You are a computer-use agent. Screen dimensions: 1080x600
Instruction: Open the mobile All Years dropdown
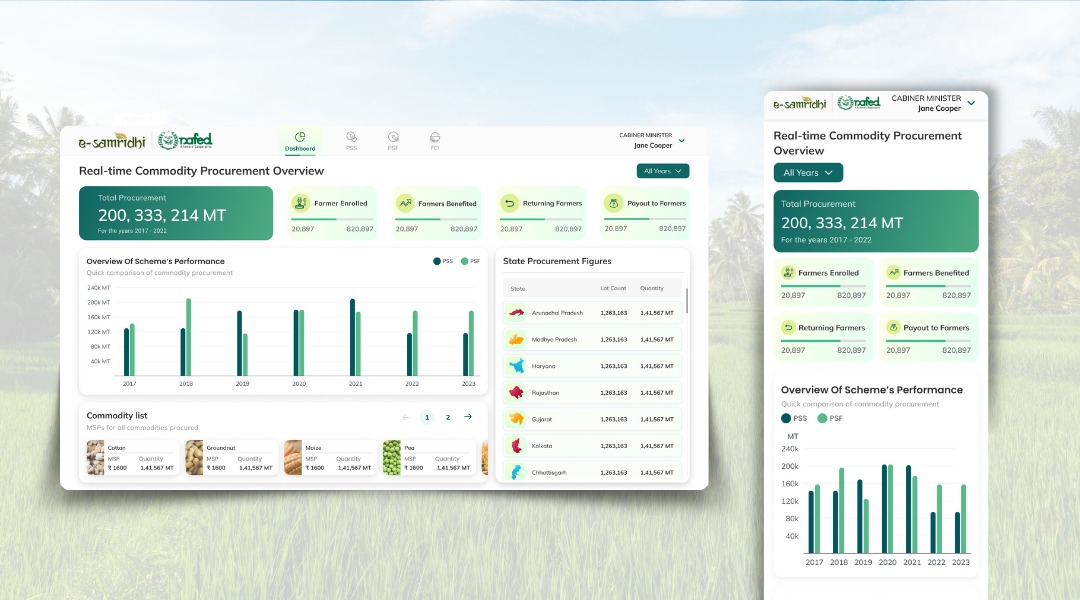pyautogui.click(x=808, y=173)
